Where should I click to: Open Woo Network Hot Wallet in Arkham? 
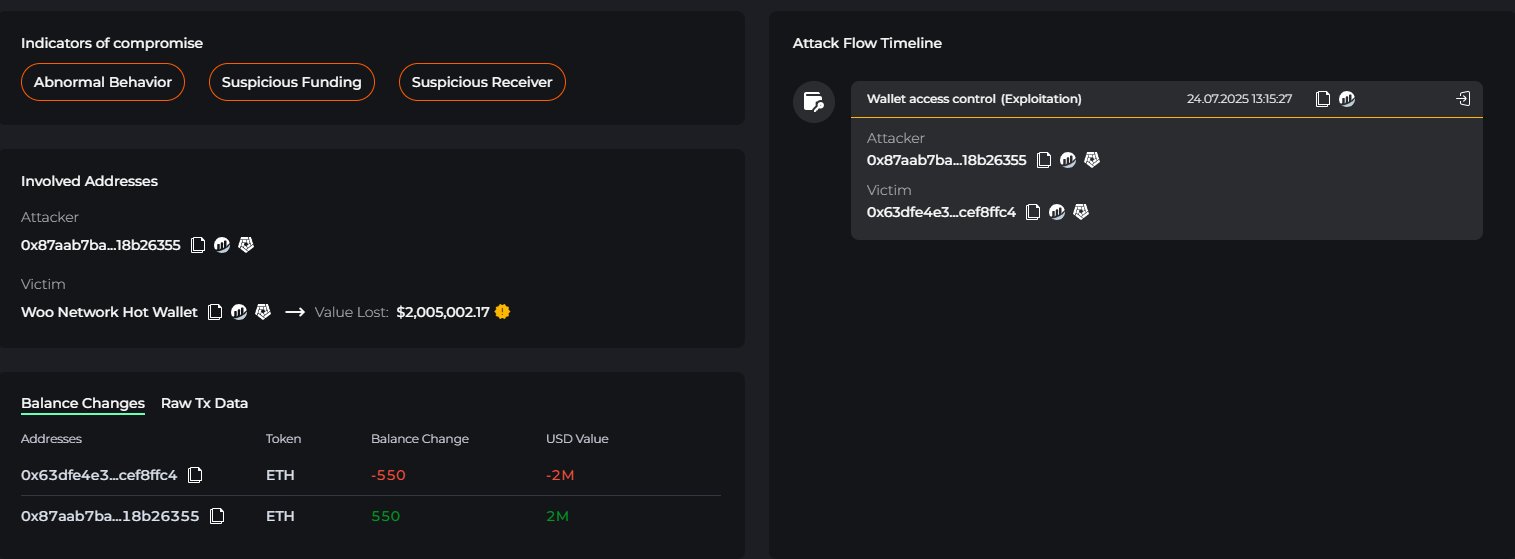click(x=263, y=312)
